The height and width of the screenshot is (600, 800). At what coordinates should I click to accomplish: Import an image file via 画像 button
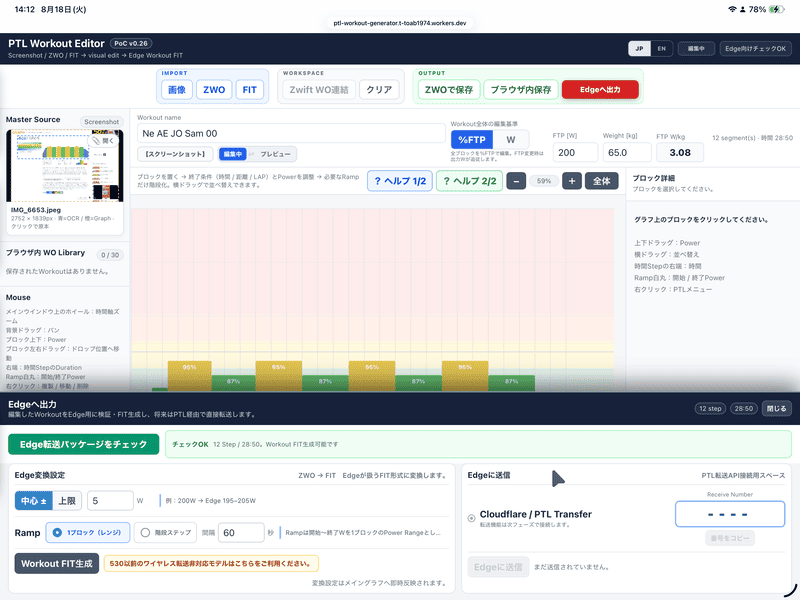coord(177,90)
